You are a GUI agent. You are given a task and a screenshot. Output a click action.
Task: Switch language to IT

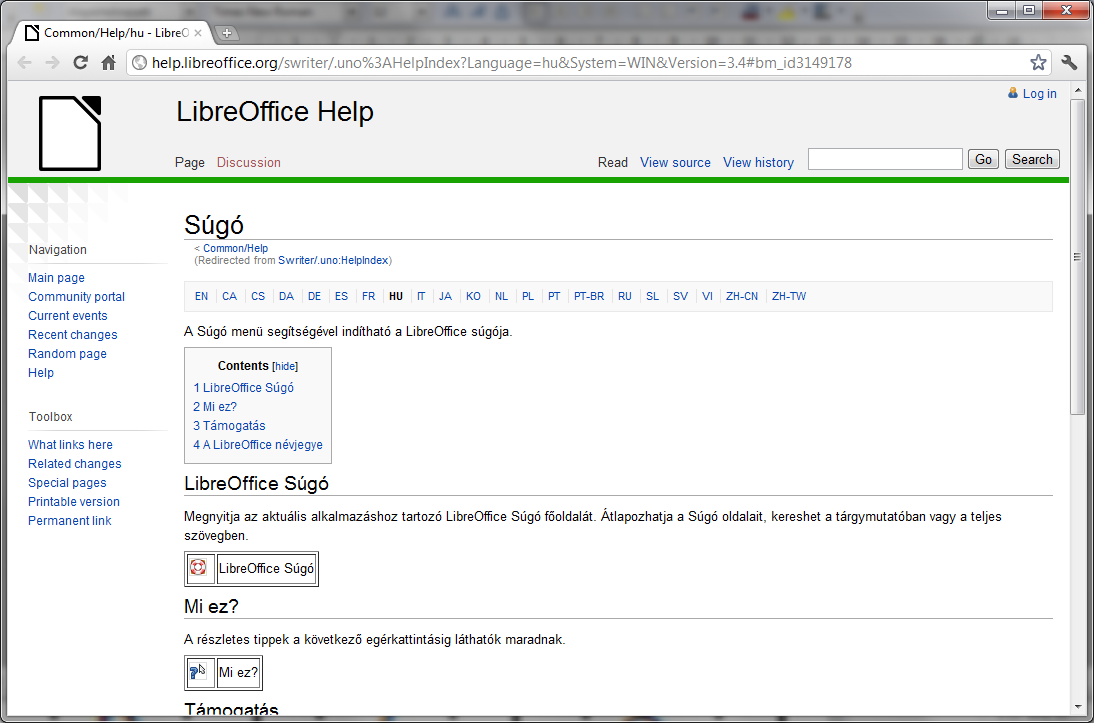(421, 297)
